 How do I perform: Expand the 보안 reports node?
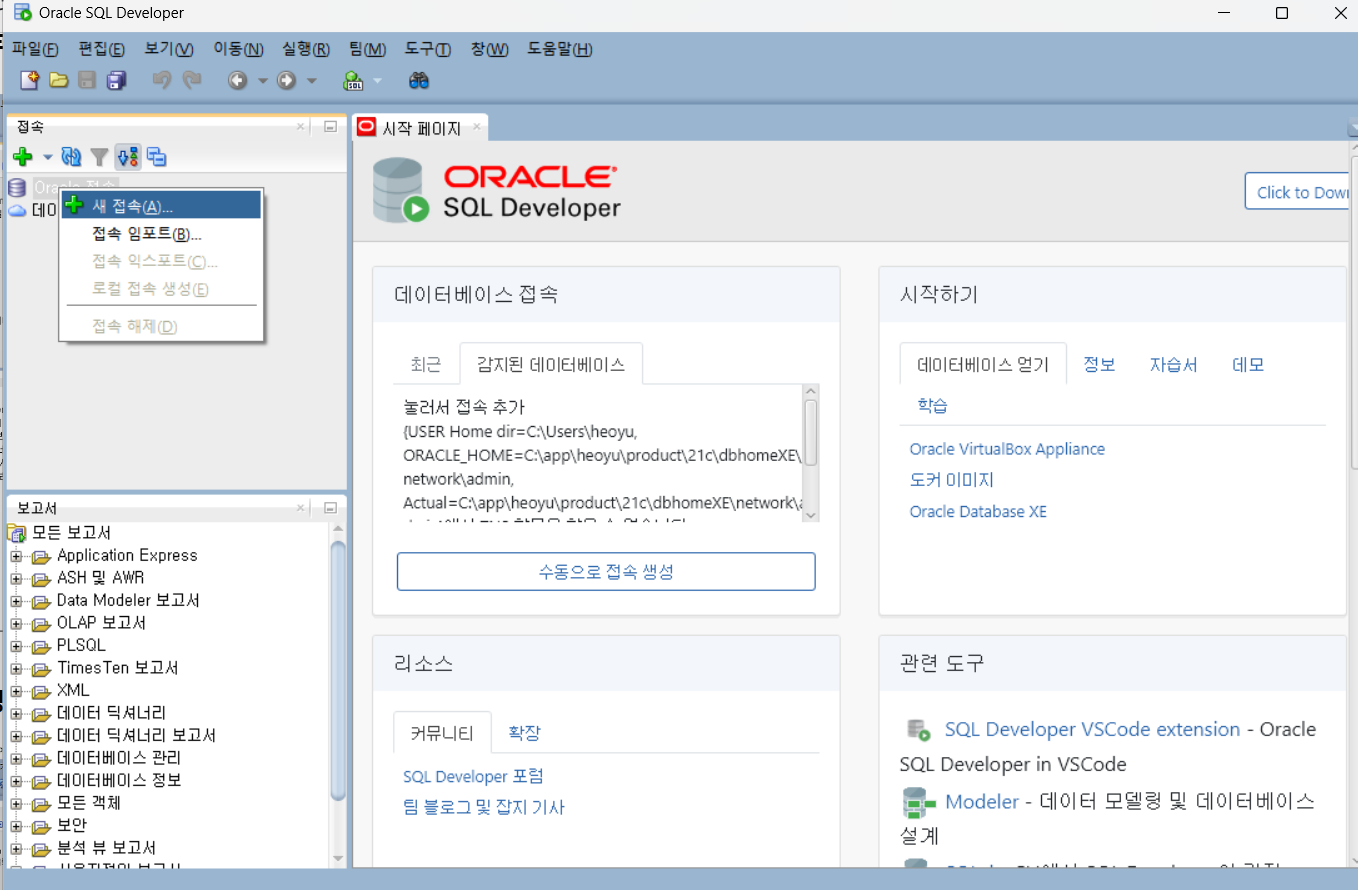tap(17, 826)
